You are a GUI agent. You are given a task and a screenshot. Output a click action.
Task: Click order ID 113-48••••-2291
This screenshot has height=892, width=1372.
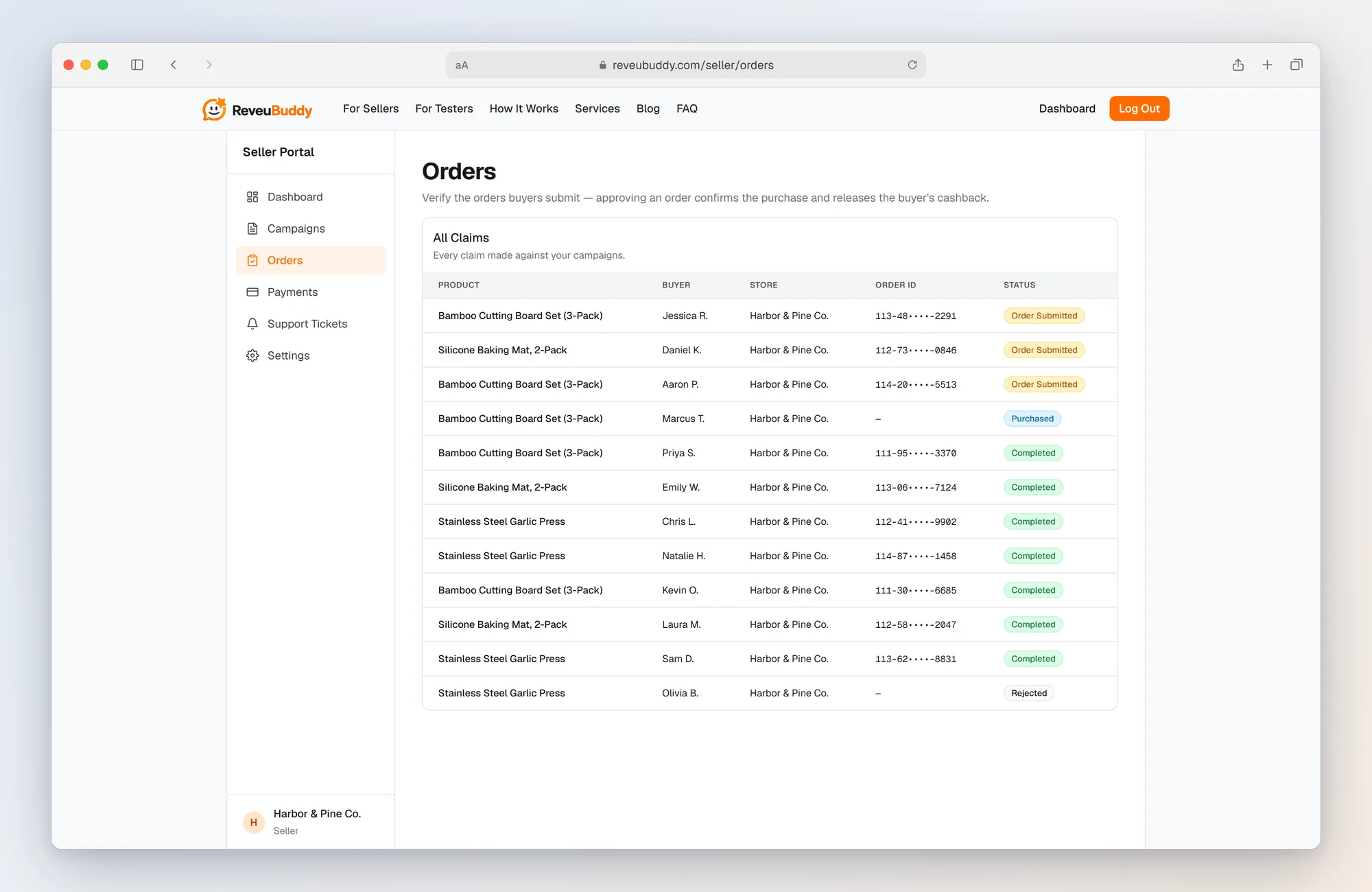pos(916,316)
